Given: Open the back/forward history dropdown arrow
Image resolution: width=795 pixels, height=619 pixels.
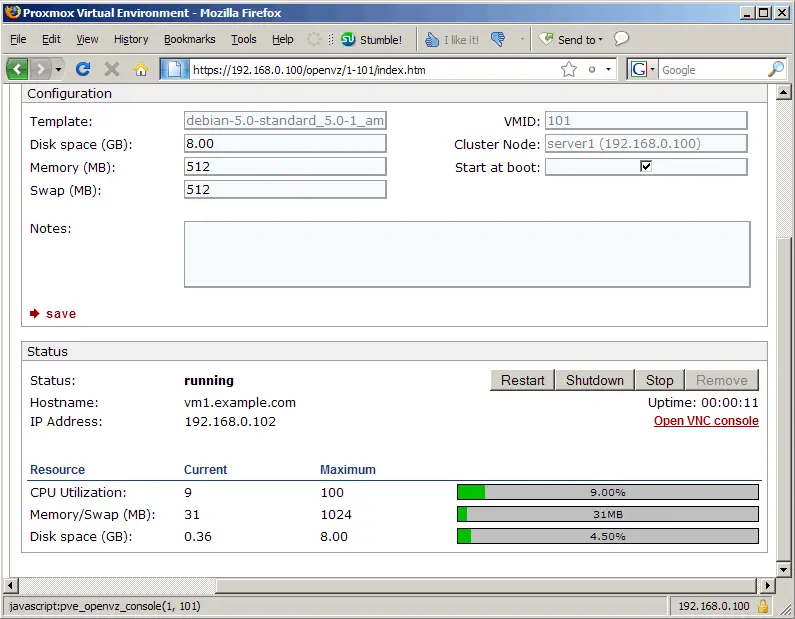Looking at the screenshot, I should (x=58, y=69).
